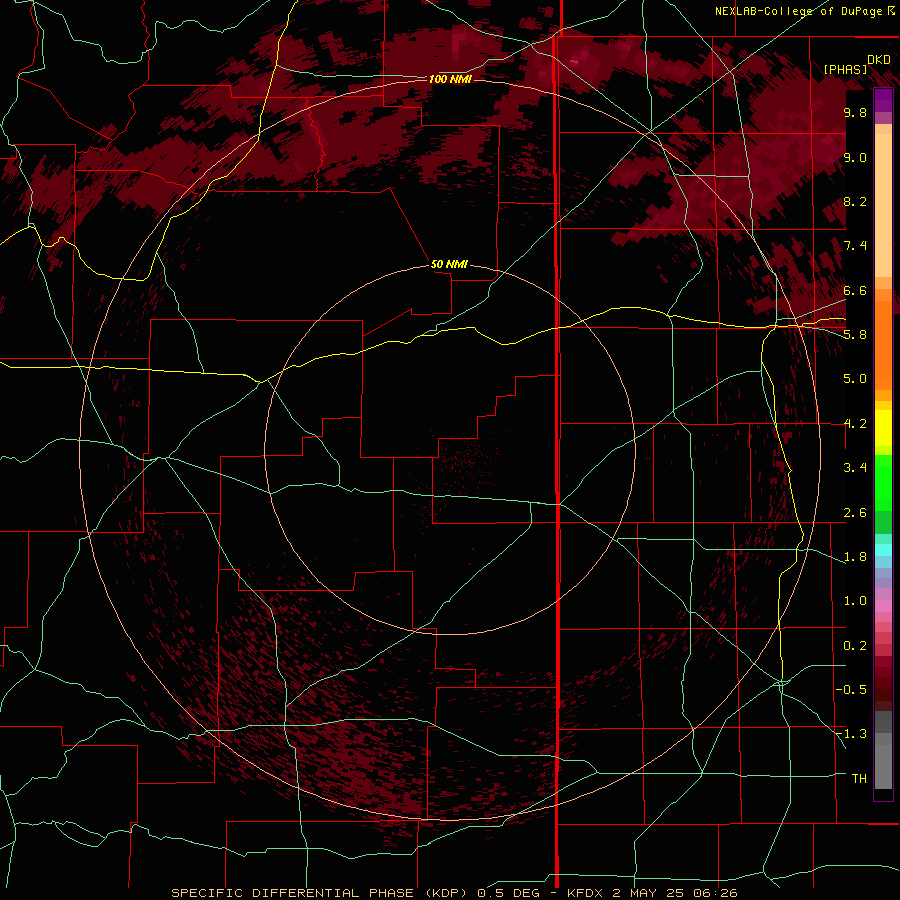Click the -1.3 legend value
This screenshot has height=900, width=900.
pos(852,734)
